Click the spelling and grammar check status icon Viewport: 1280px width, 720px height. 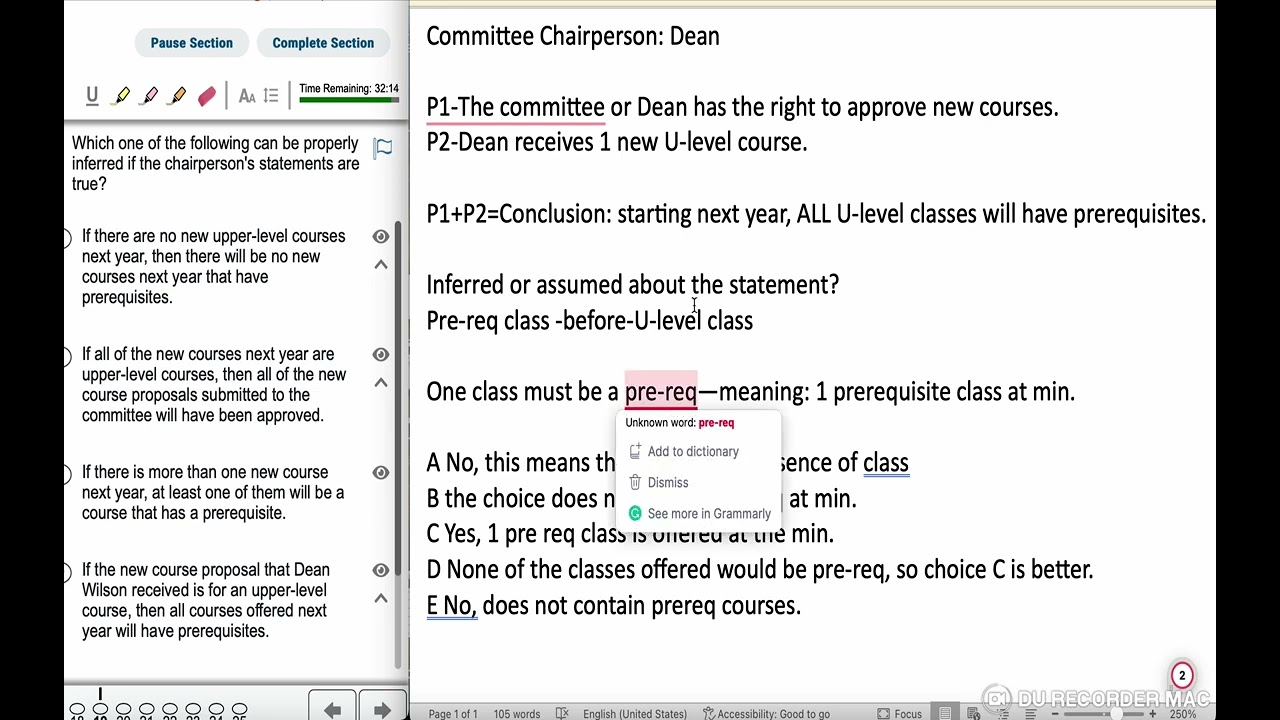[562, 713]
